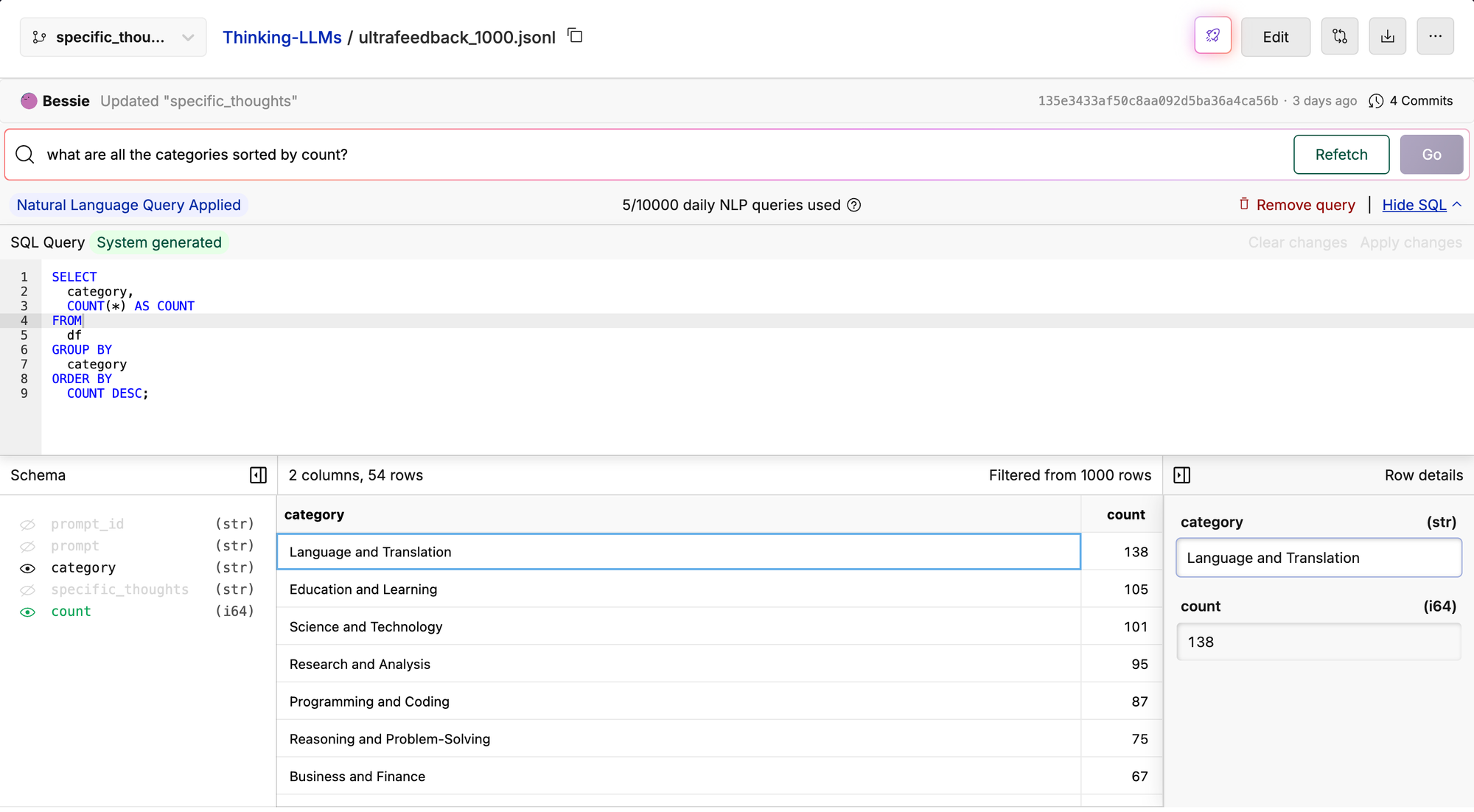Viewport: 1474px width, 812px height.
Task: Show the specific_thoughts column
Action: point(27,590)
